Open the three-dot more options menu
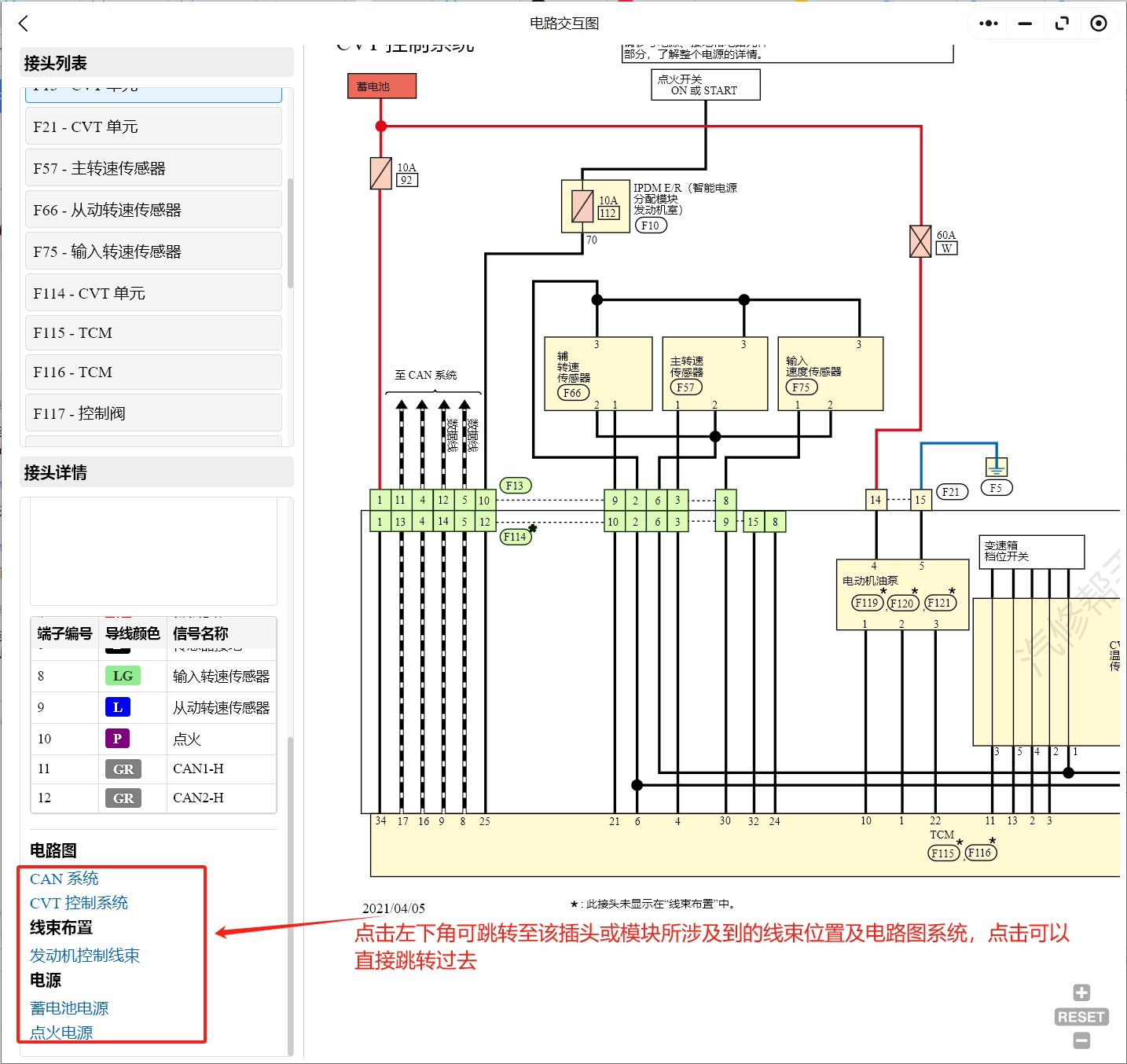1127x1064 pixels. (987, 23)
